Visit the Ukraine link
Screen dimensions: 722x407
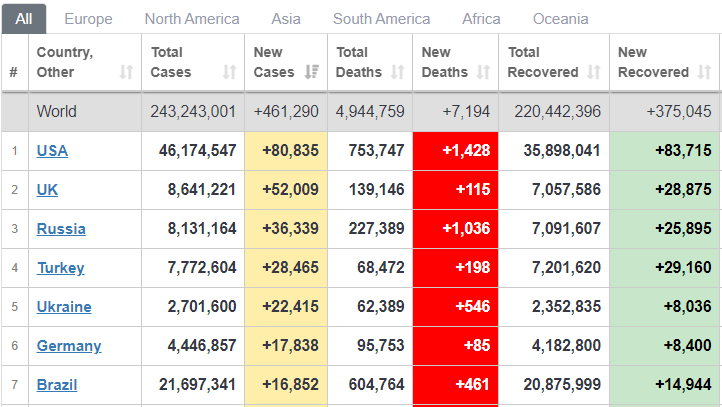64,307
